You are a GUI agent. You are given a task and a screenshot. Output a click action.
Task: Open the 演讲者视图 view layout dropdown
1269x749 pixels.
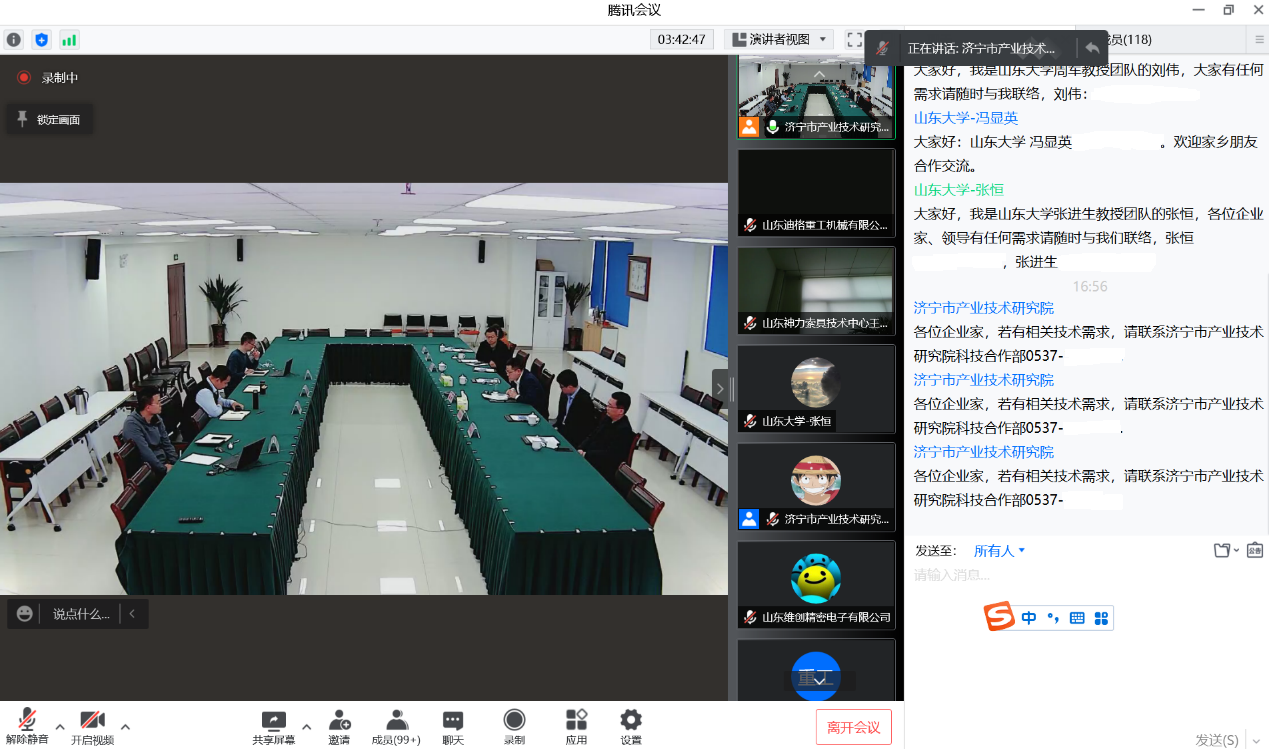click(779, 40)
